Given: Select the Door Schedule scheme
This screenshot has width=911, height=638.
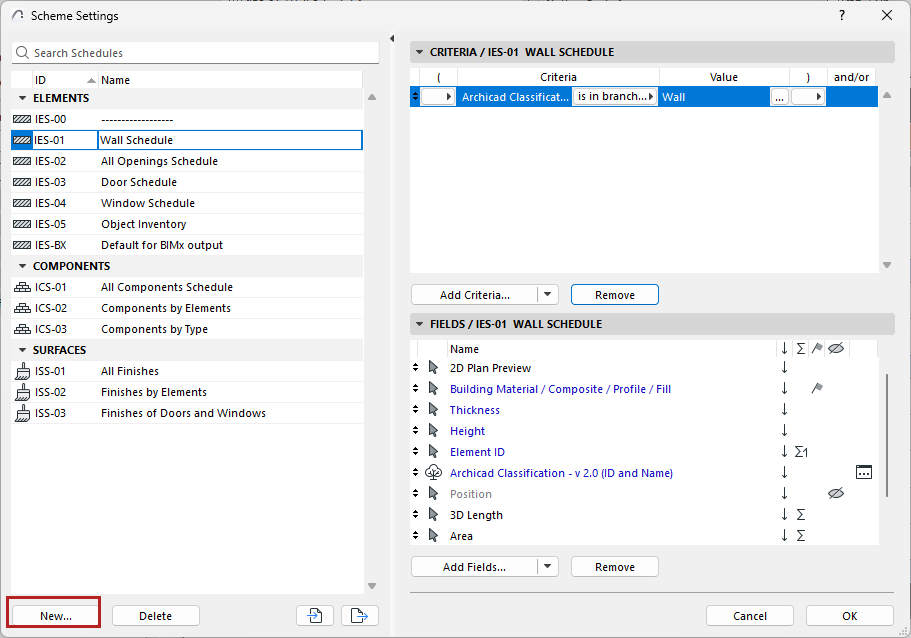Looking at the screenshot, I should pos(139,182).
